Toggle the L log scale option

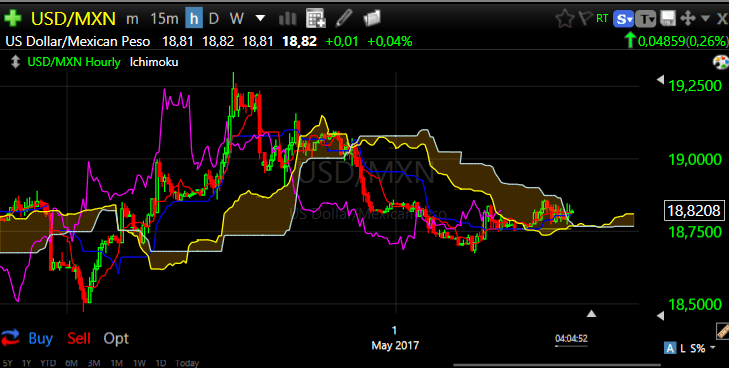[x=683, y=348]
